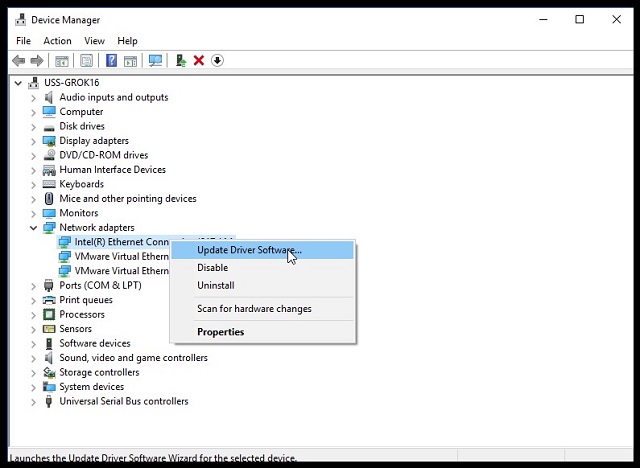Select the Display adapters label
640x468 pixels.
[x=94, y=140]
